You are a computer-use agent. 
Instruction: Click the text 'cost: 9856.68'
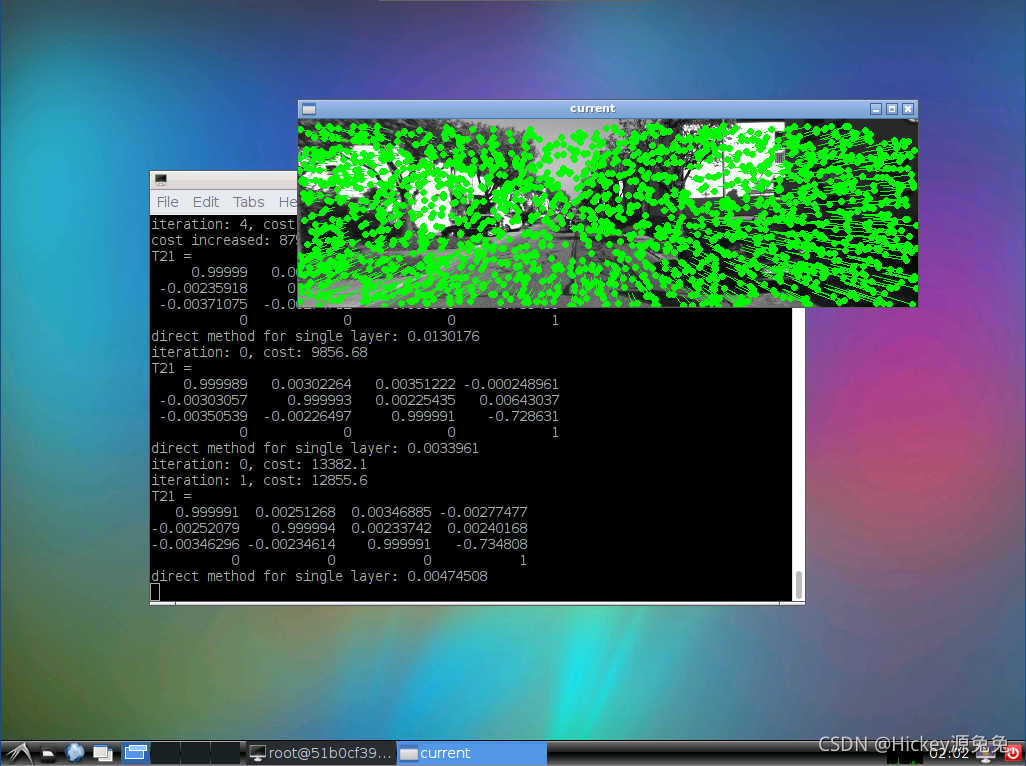point(315,353)
